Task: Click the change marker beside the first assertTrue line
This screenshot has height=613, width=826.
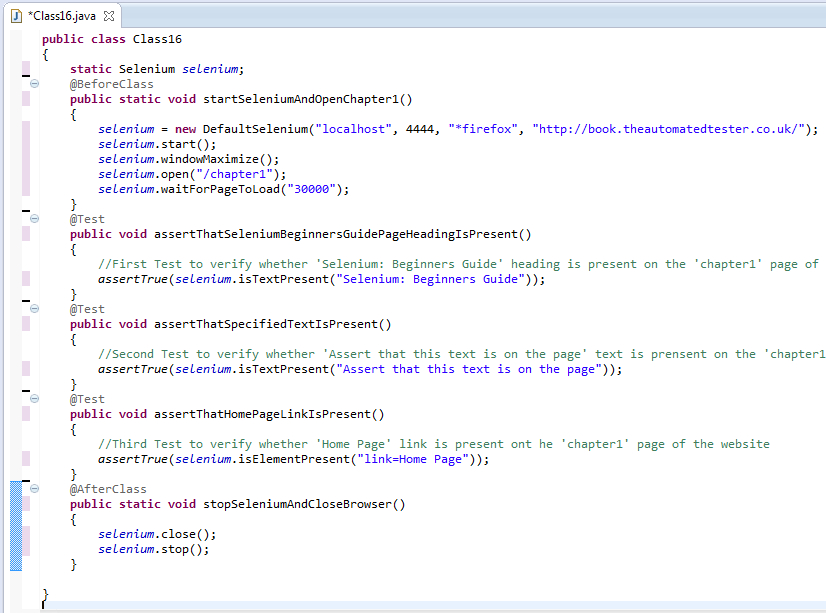Action: click(25, 279)
